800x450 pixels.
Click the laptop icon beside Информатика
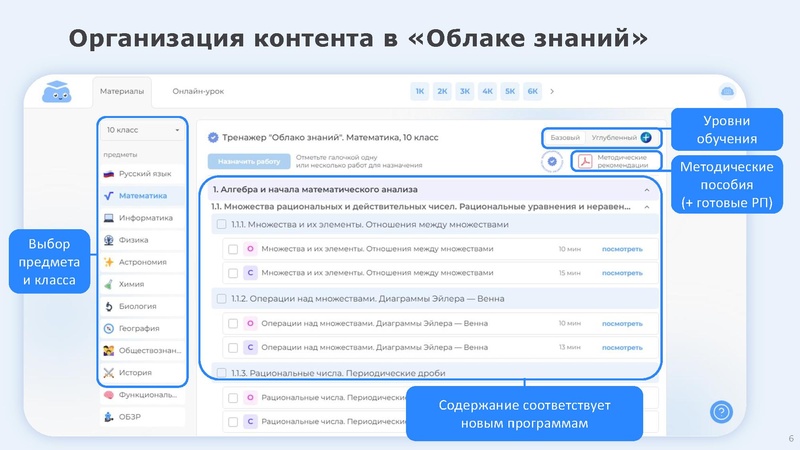(109, 218)
